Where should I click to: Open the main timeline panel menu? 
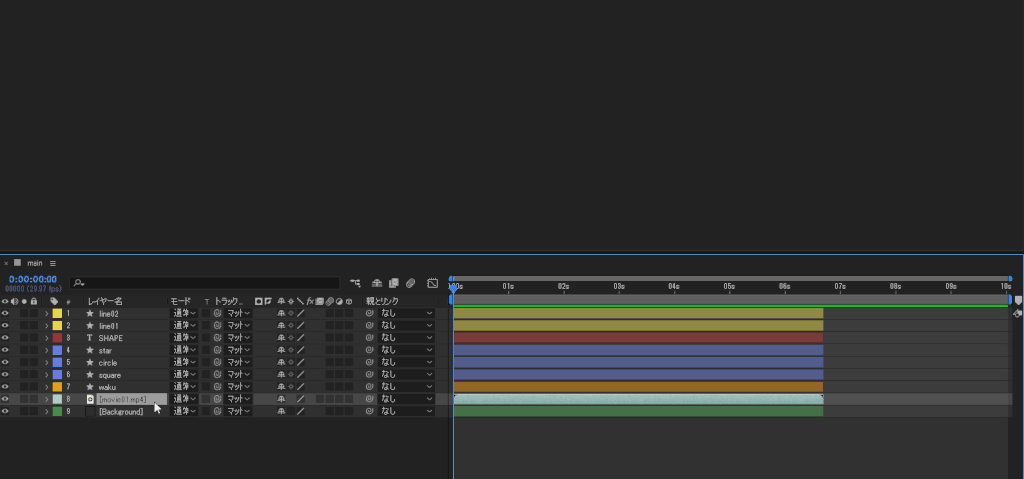(53, 263)
